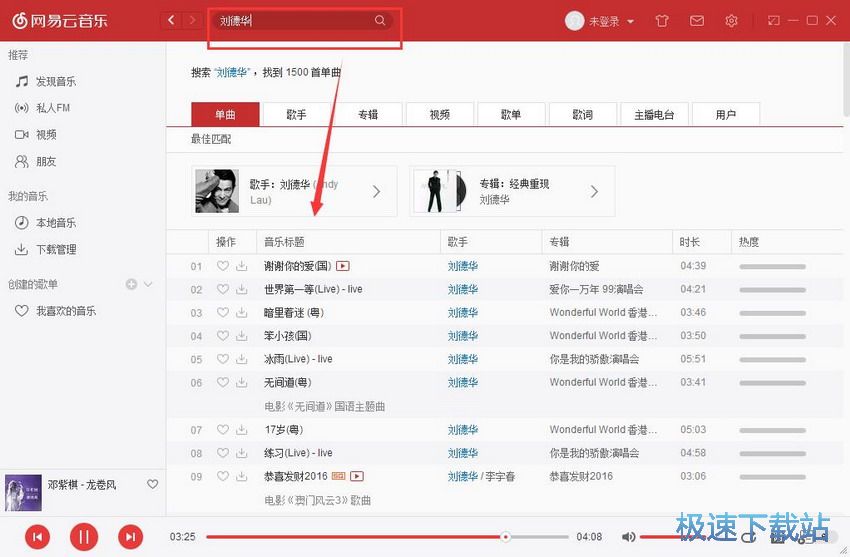Click artist link 刘德华 on row 01
Screen dimensions: 850x557
click(x=463, y=266)
